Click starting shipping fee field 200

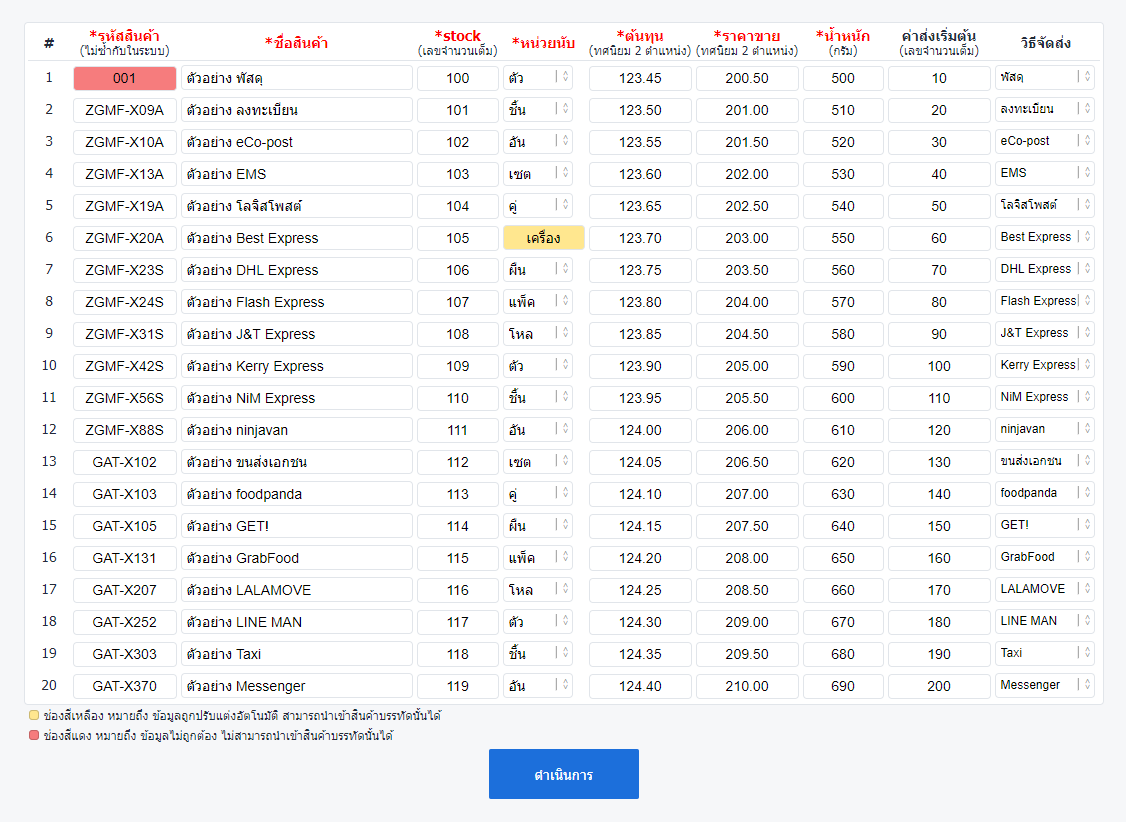pos(939,686)
